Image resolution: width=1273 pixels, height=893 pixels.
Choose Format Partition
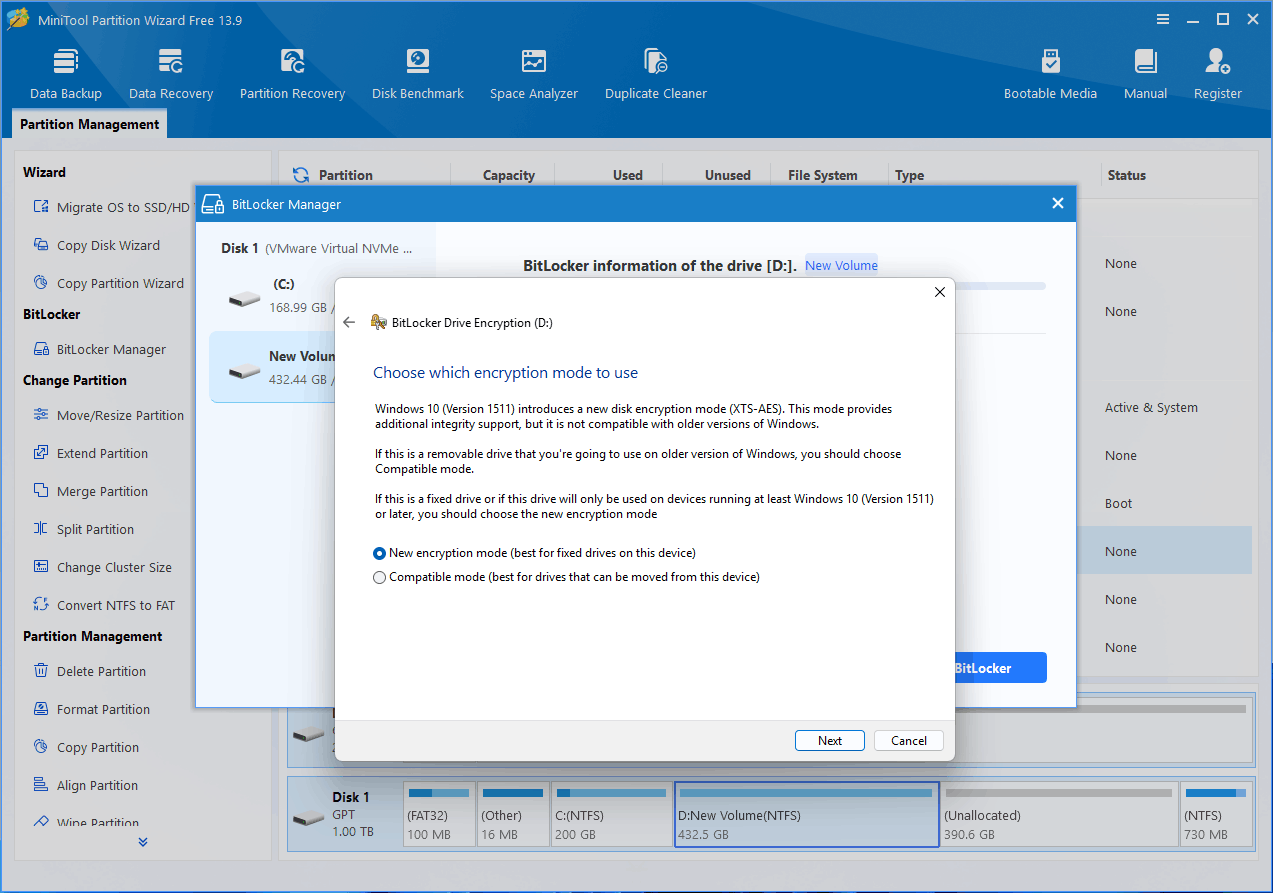(x=91, y=709)
